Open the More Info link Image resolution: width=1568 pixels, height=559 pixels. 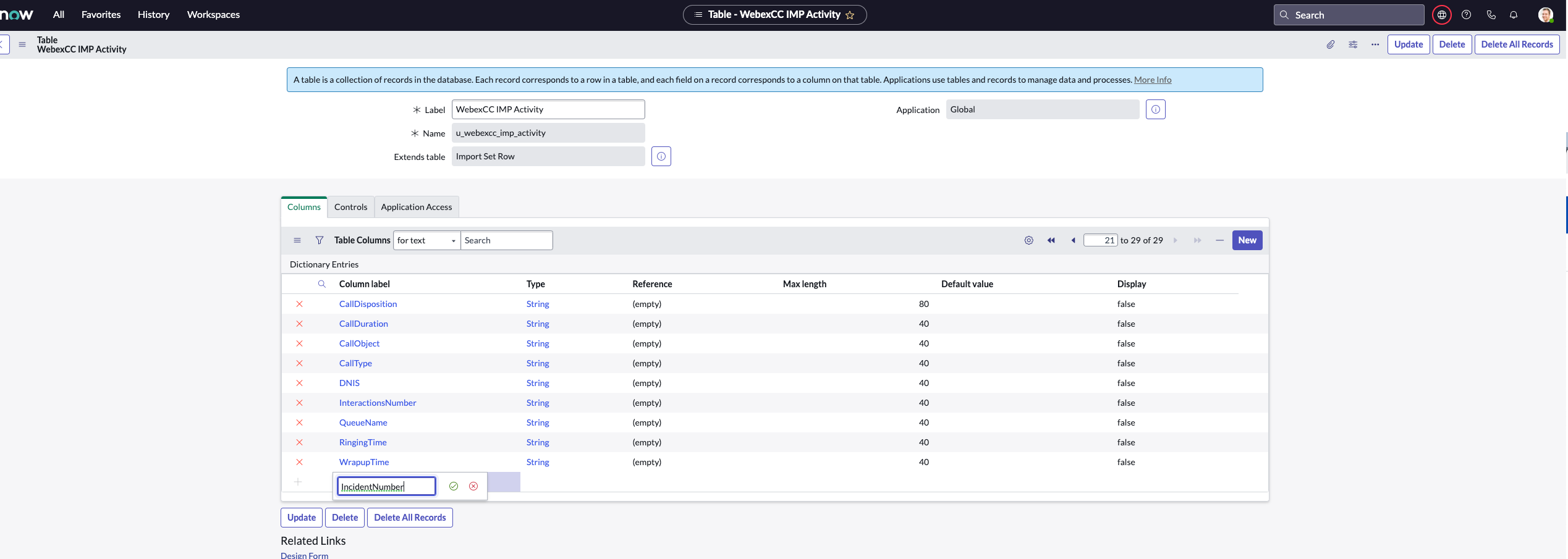(1152, 80)
